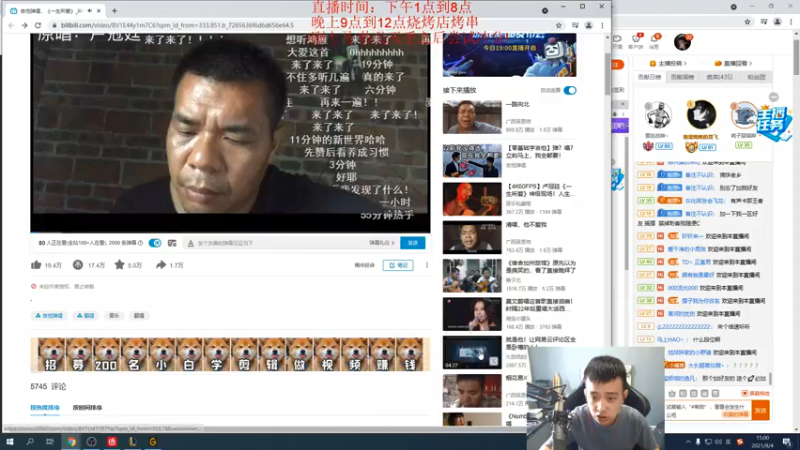The height and width of the screenshot is (450, 800).
Task: Open the messages icon in live window
Action: [655, 40]
